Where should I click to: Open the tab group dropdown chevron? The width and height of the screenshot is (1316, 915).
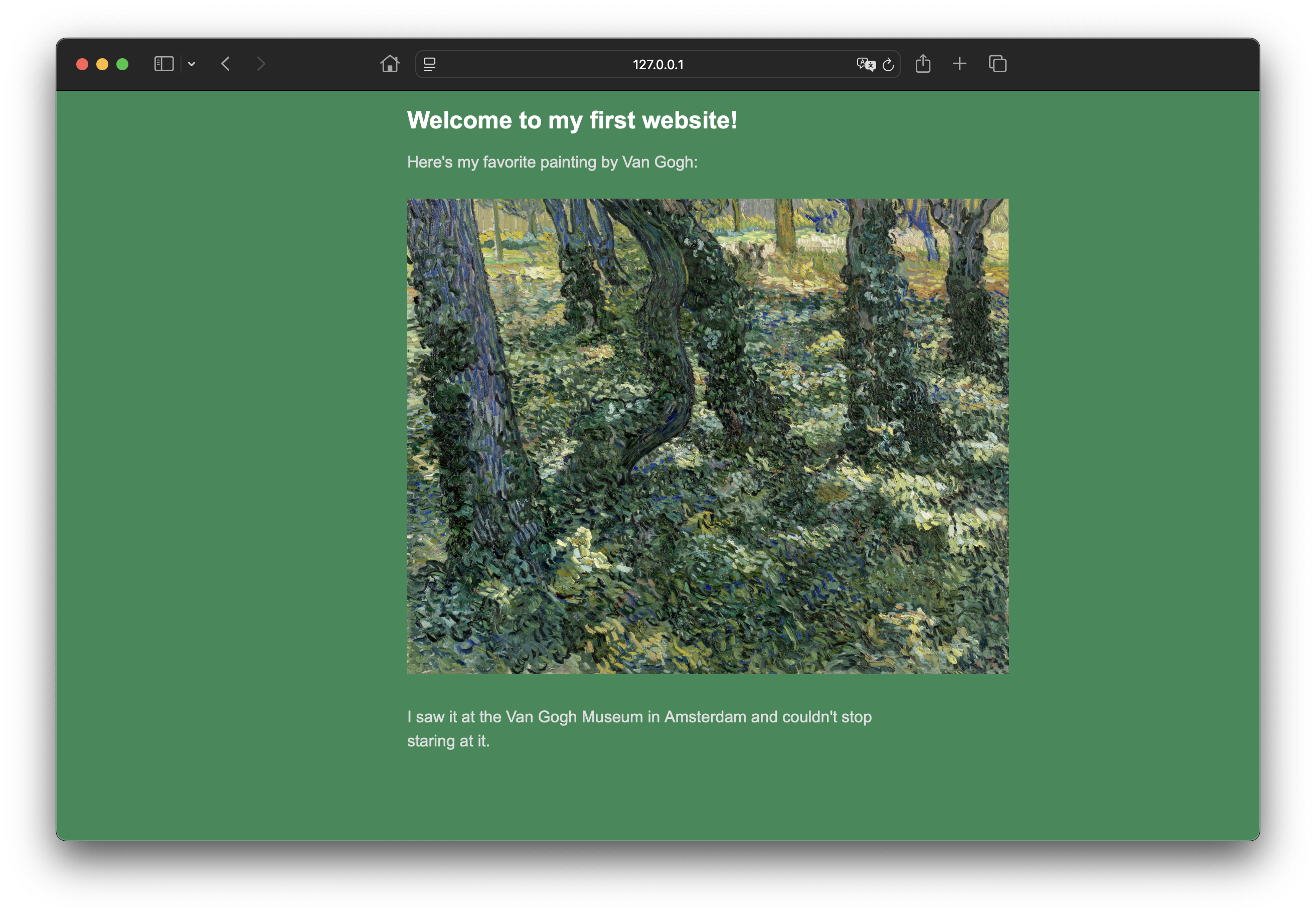click(x=192, y=64)
